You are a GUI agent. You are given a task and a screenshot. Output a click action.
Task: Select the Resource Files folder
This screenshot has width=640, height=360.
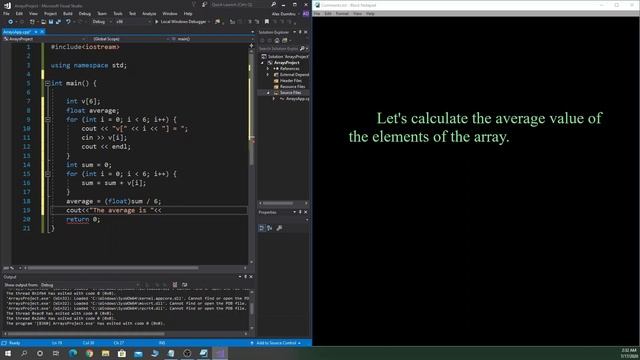[x=289, y=87]
